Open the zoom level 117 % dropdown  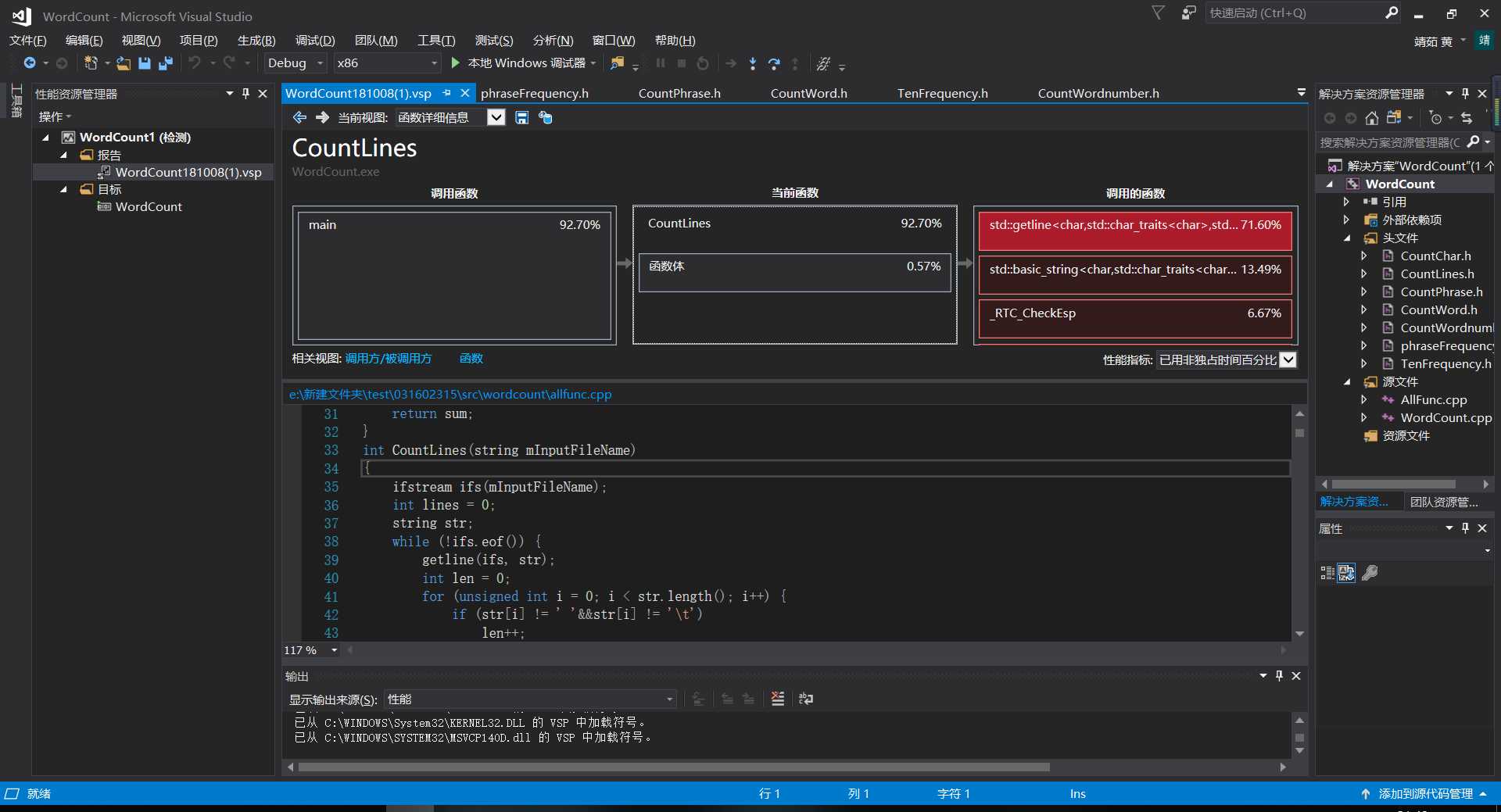coord(335,650)
